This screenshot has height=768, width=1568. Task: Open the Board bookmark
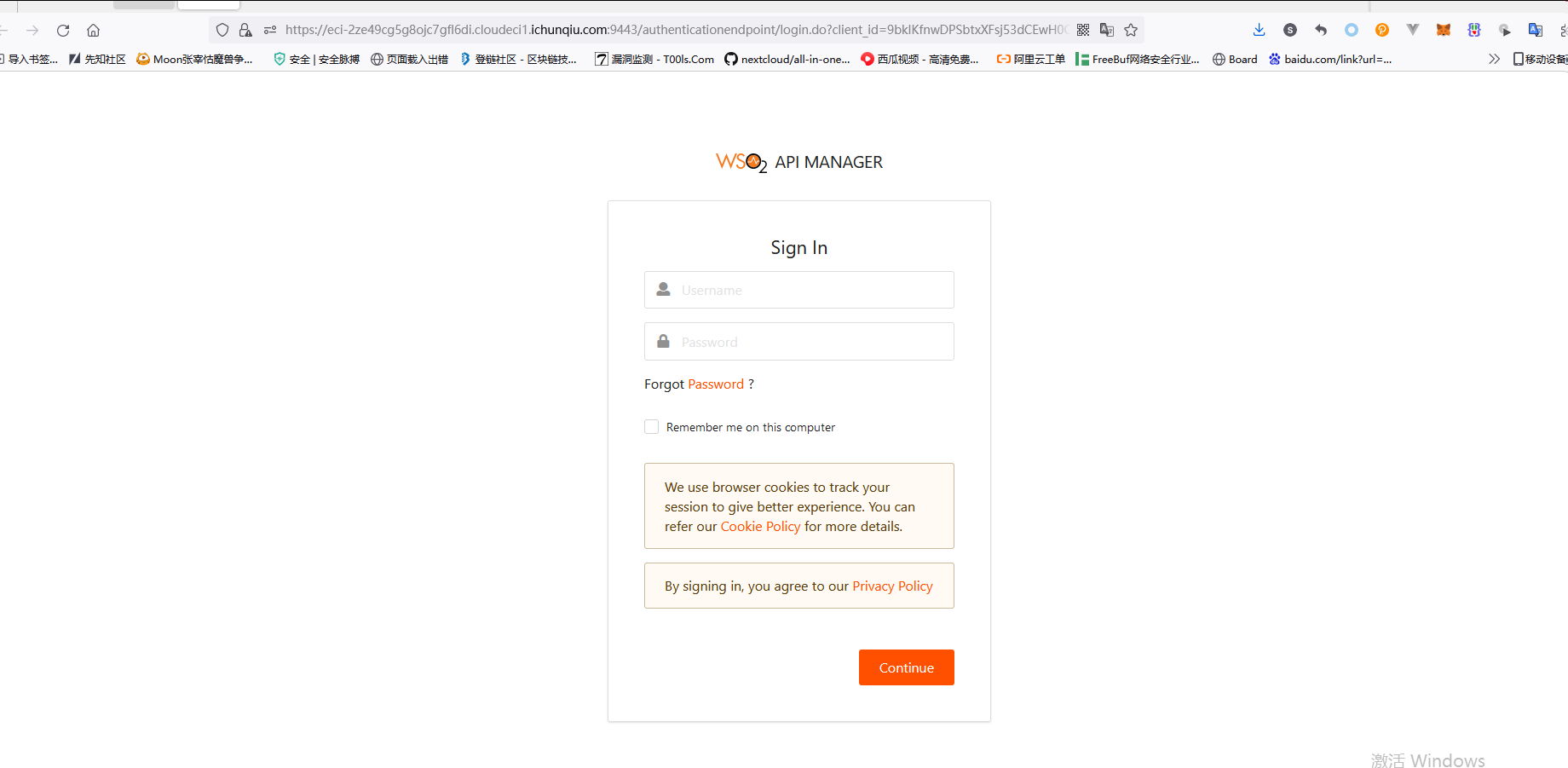[1235, 59]
